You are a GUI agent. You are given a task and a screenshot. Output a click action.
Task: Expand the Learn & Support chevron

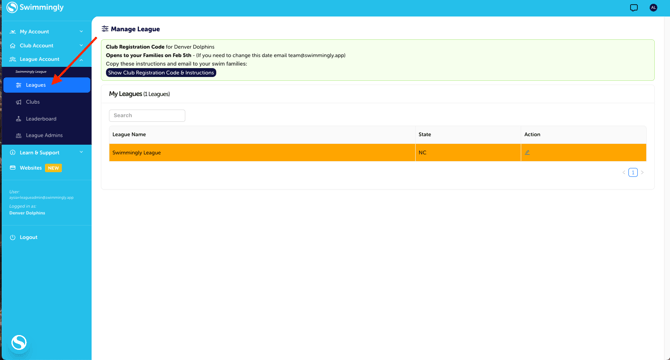click(x=81, y=152)
